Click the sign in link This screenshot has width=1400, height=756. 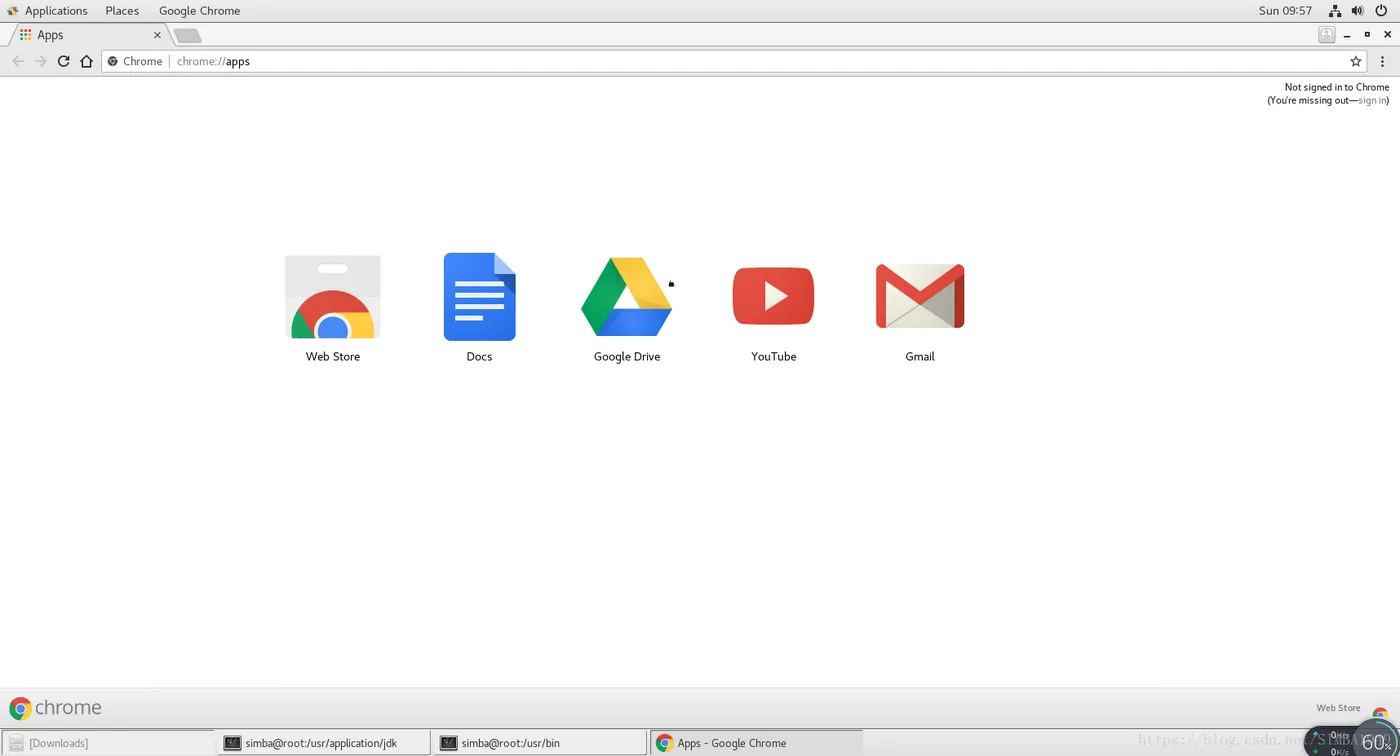pos(1372,100)
